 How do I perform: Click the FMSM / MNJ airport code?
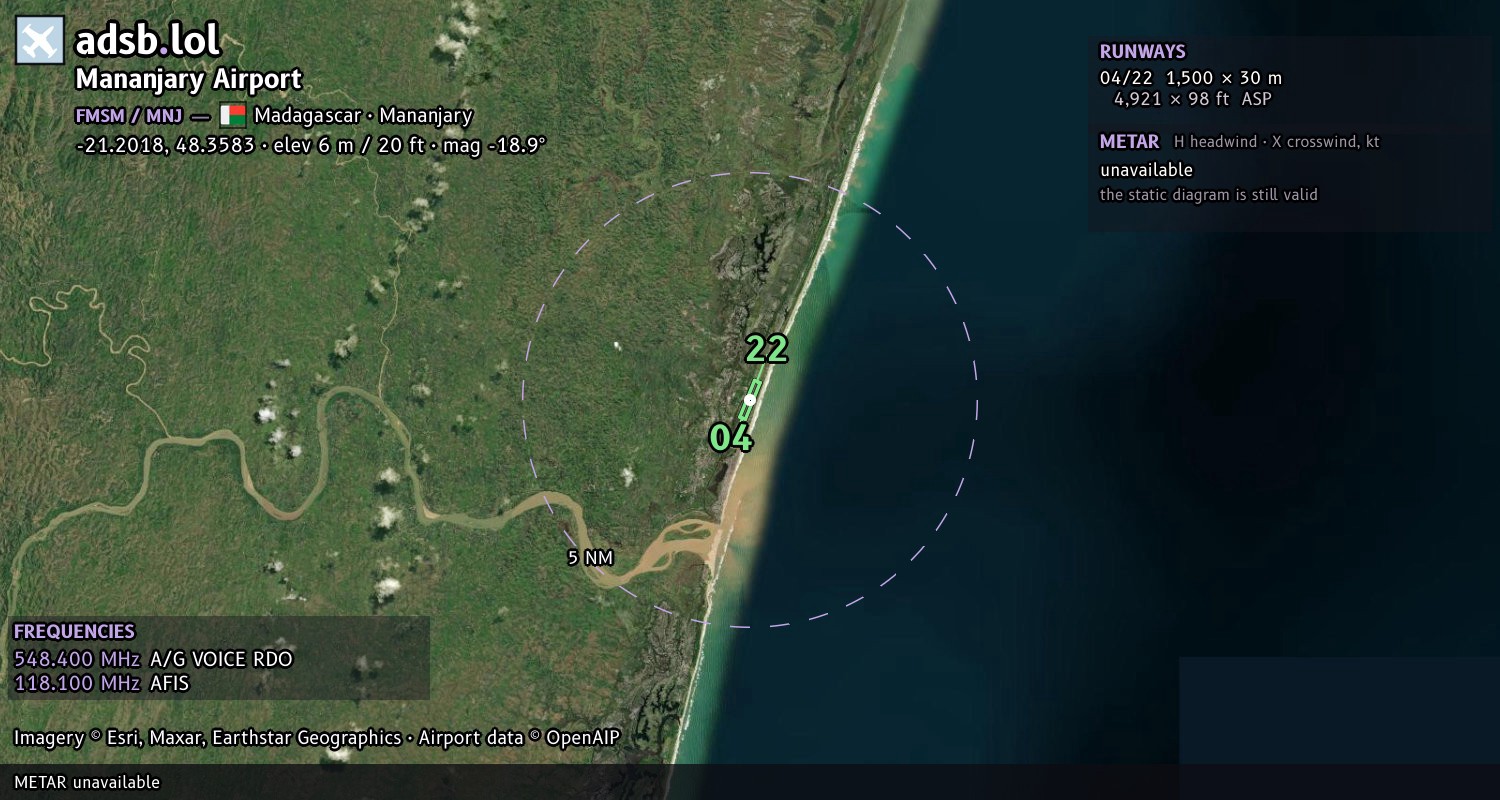[x=129, y=115]
